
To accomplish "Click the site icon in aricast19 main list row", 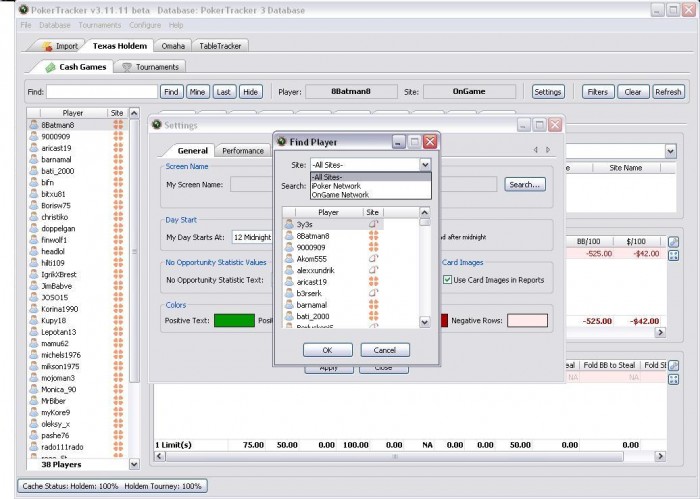I will (x=118, y=148).
